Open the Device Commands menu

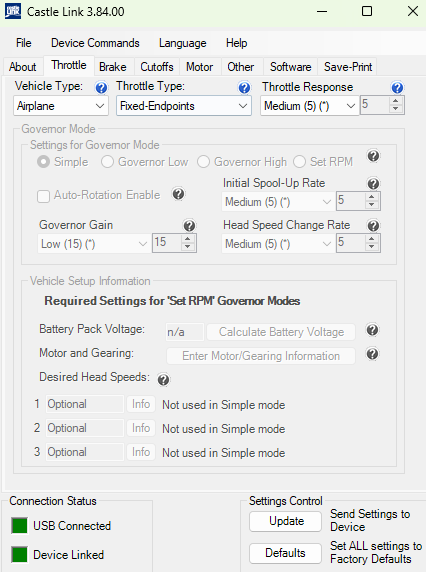95,43
